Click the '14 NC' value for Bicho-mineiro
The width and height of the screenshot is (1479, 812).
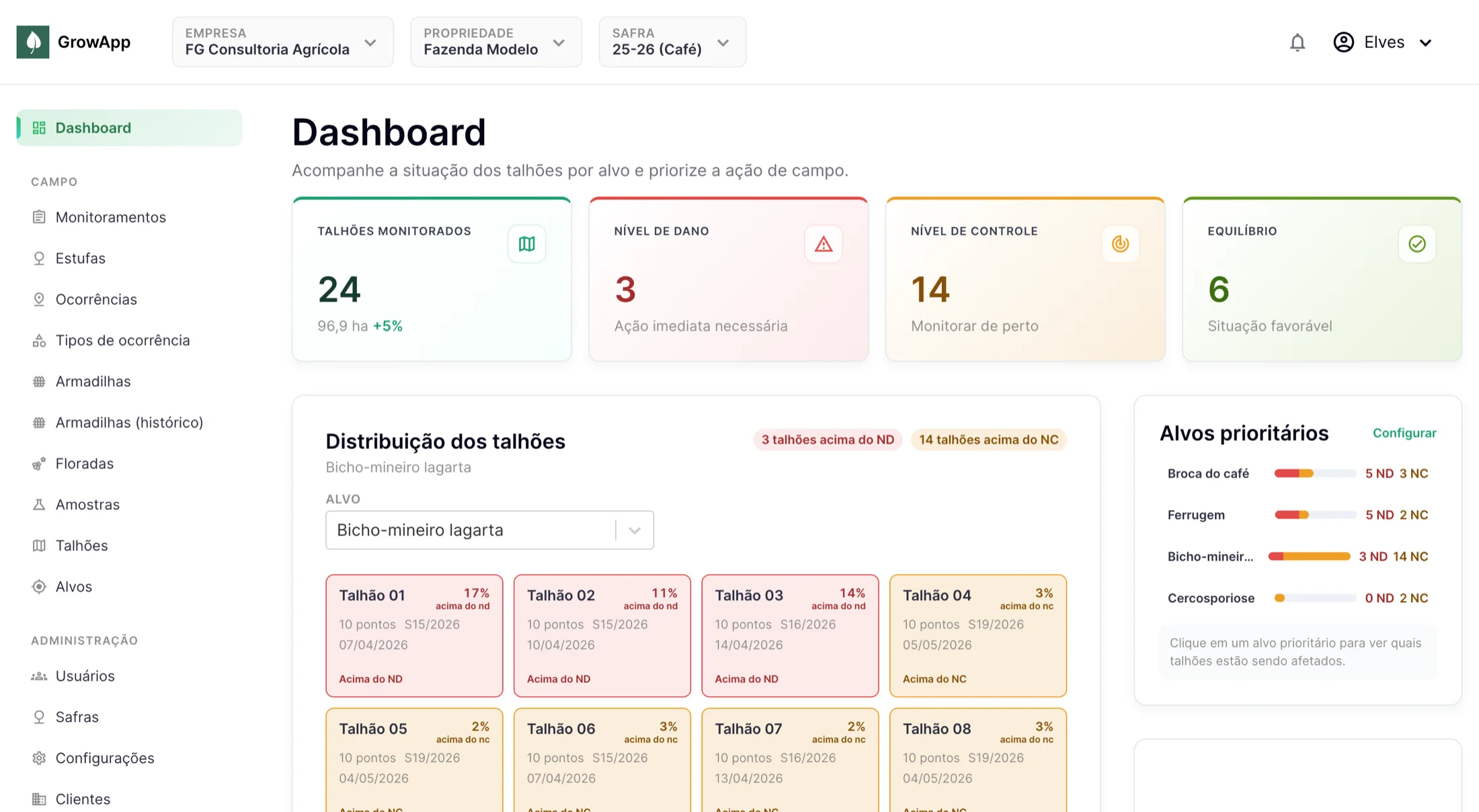(1410, 557)
